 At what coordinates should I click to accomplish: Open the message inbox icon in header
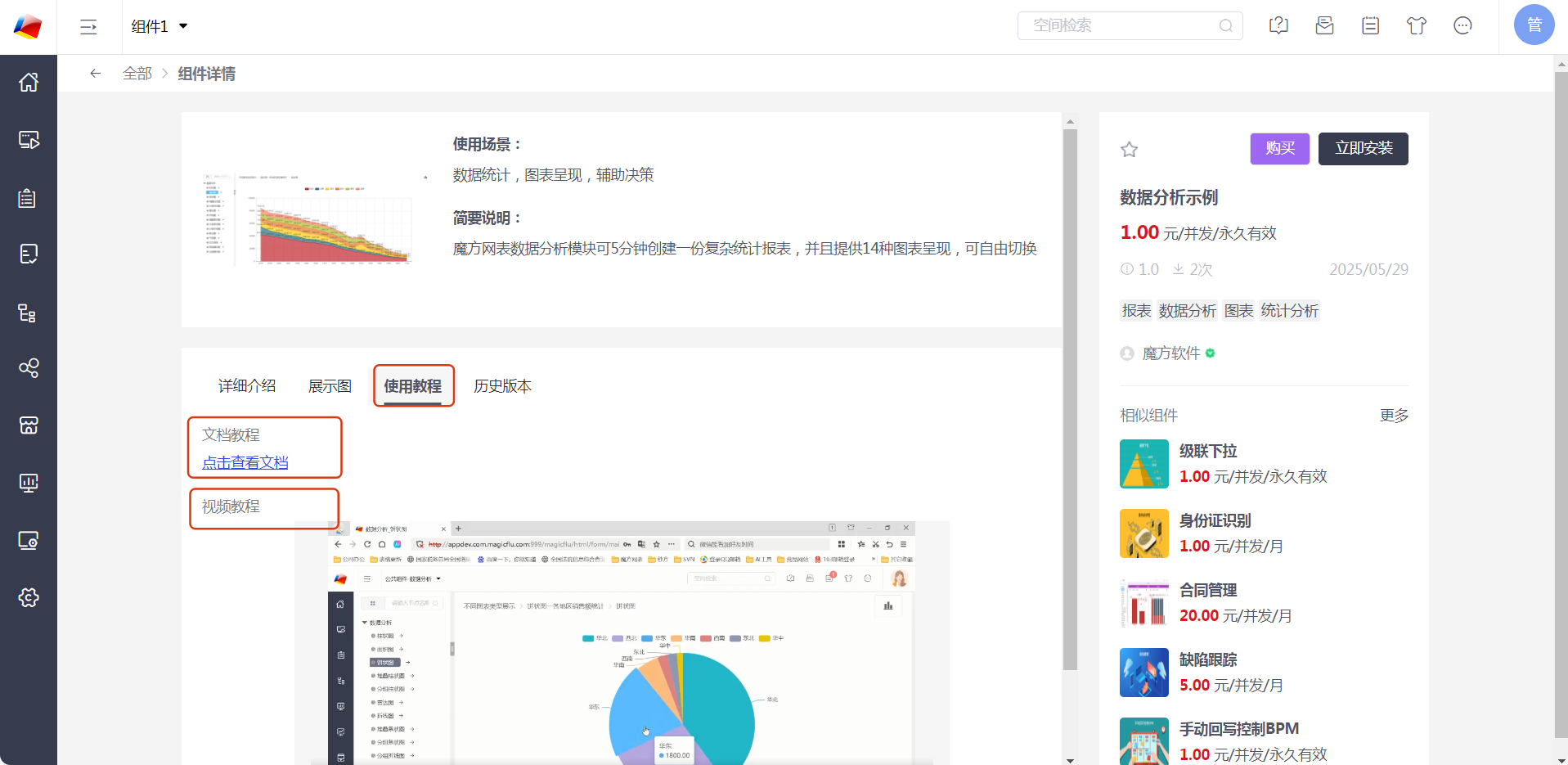1324,25
